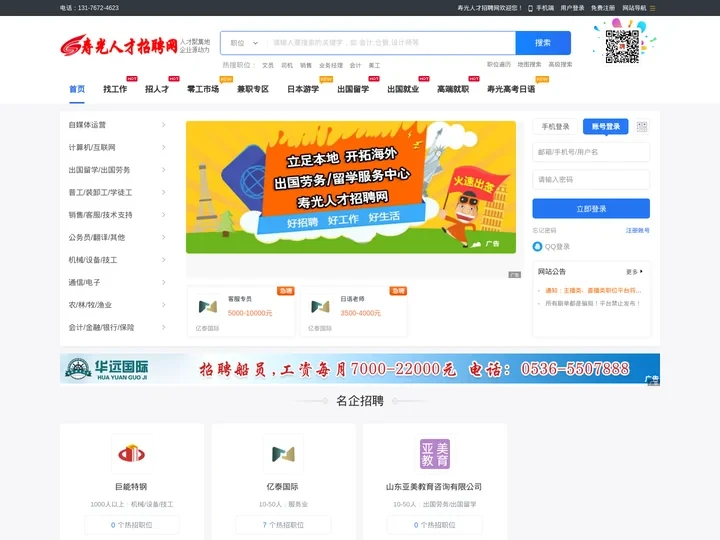The image size is (720, 540).
Task: Click 高级搜索 link
Action: 560,65
